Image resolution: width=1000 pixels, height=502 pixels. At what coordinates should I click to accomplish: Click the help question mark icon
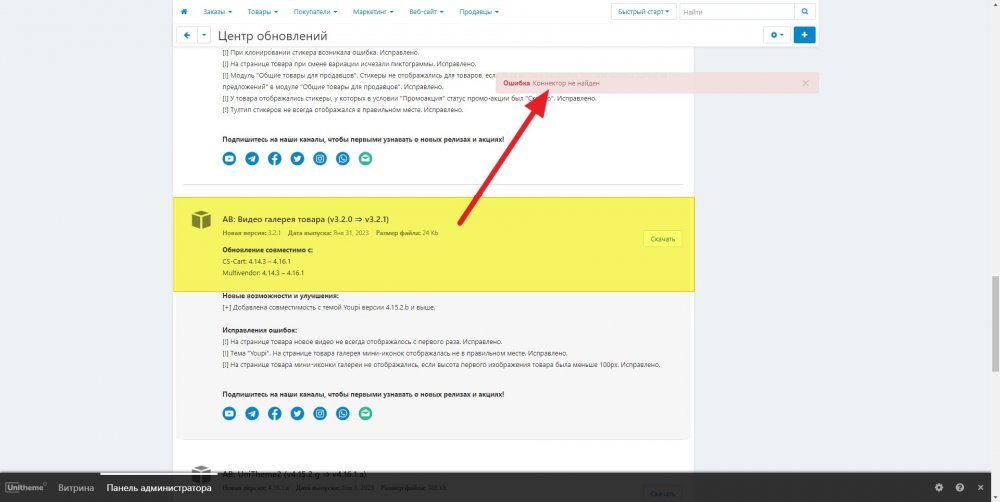pyautogui.click(x=960, y=488)
